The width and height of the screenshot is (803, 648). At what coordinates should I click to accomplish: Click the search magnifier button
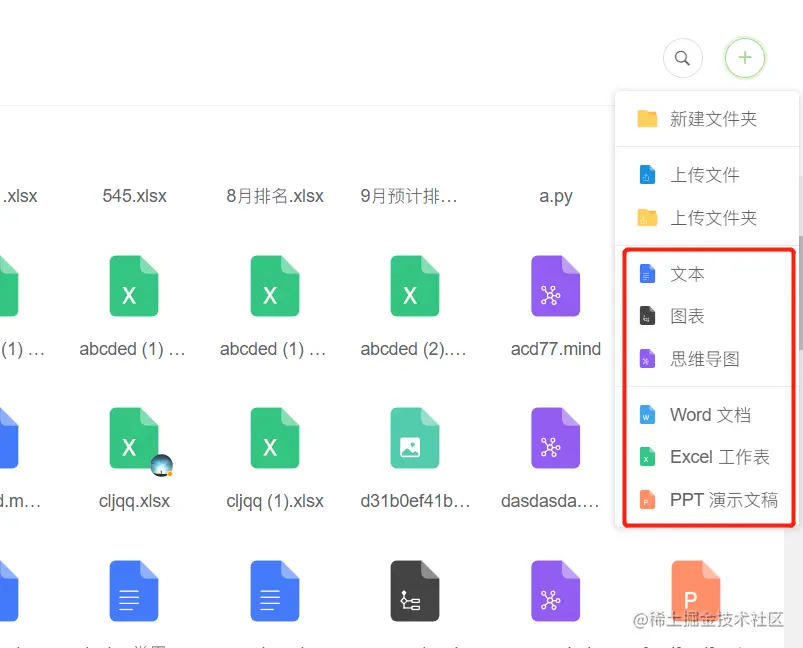682,58
